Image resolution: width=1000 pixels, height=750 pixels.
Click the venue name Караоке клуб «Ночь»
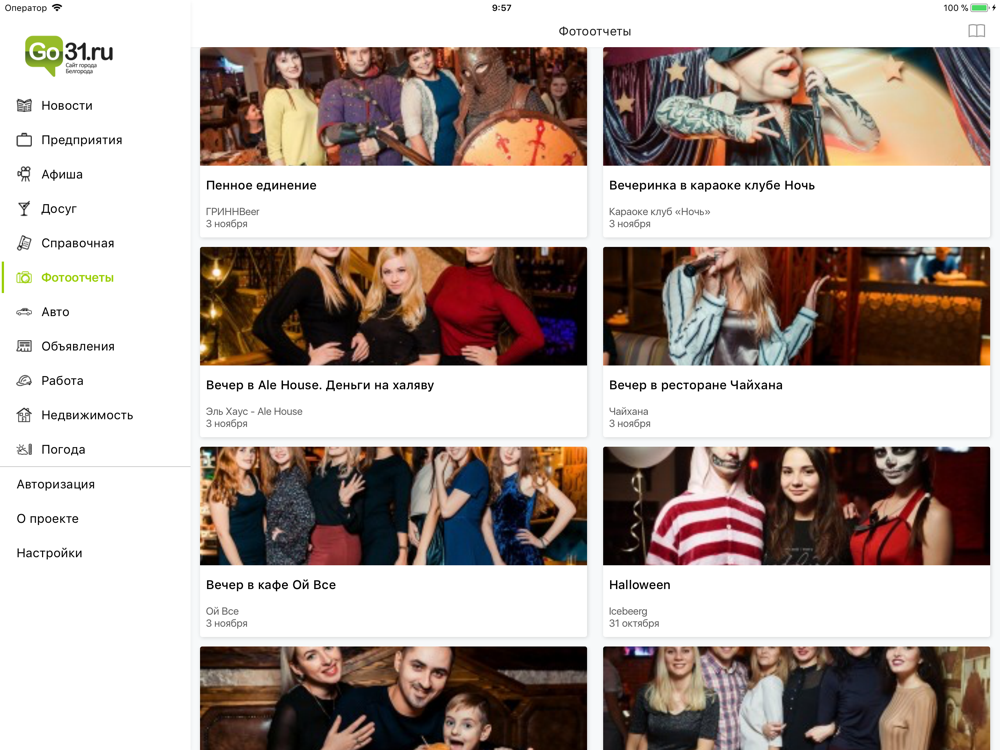659,212
